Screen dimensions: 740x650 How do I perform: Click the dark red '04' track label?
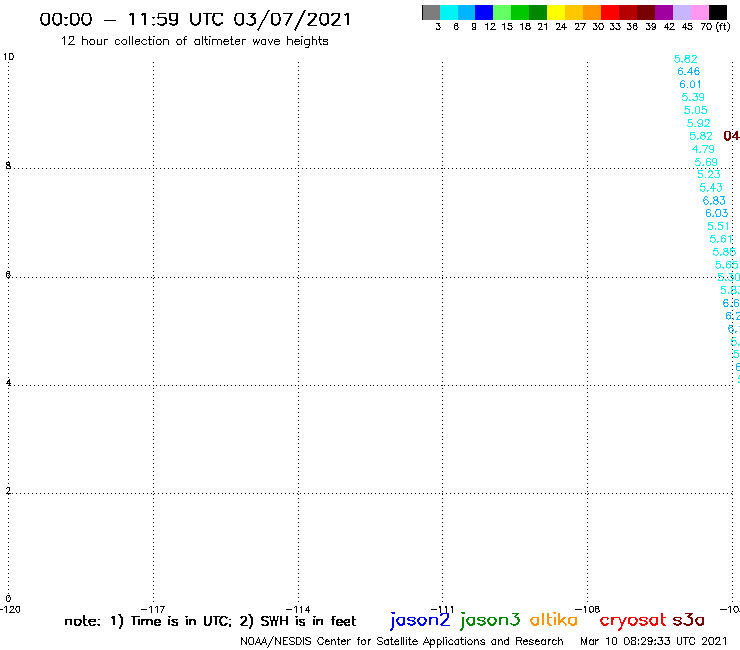click(732, 136)
